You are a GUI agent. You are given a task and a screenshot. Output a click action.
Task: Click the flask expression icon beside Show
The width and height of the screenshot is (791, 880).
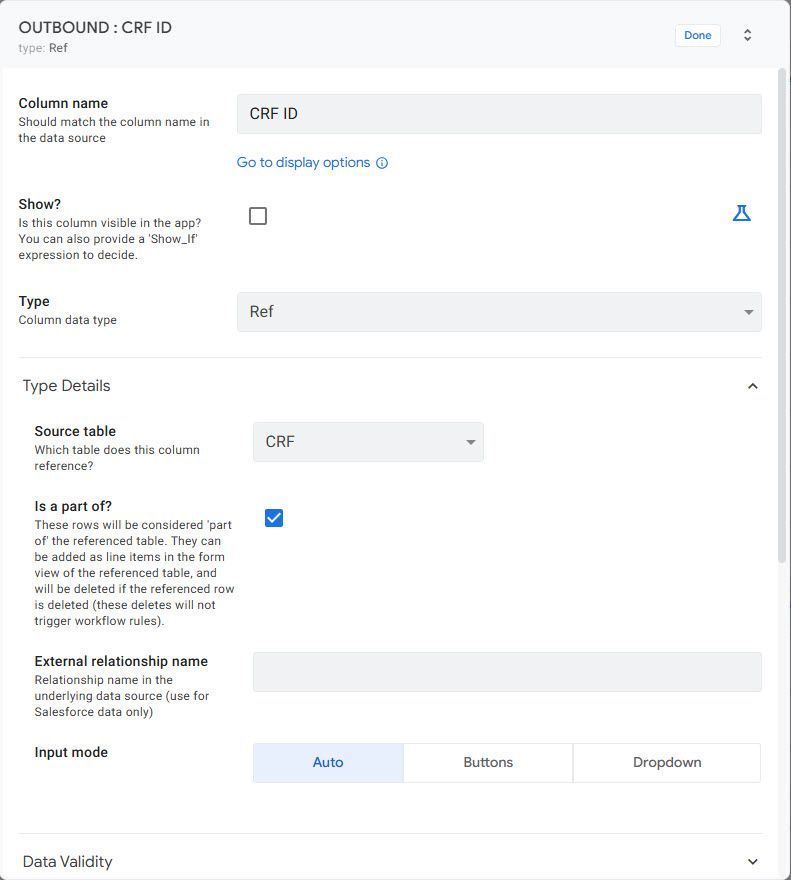[x=741, y=213]
